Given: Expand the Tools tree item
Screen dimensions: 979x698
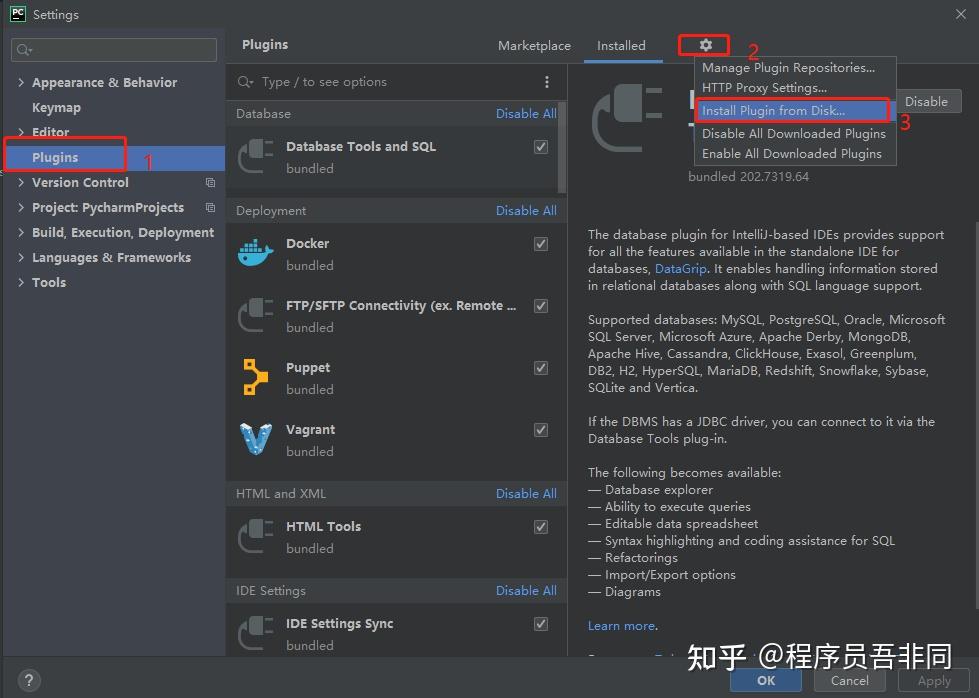Looking at the screenshot, I should 20,282.
